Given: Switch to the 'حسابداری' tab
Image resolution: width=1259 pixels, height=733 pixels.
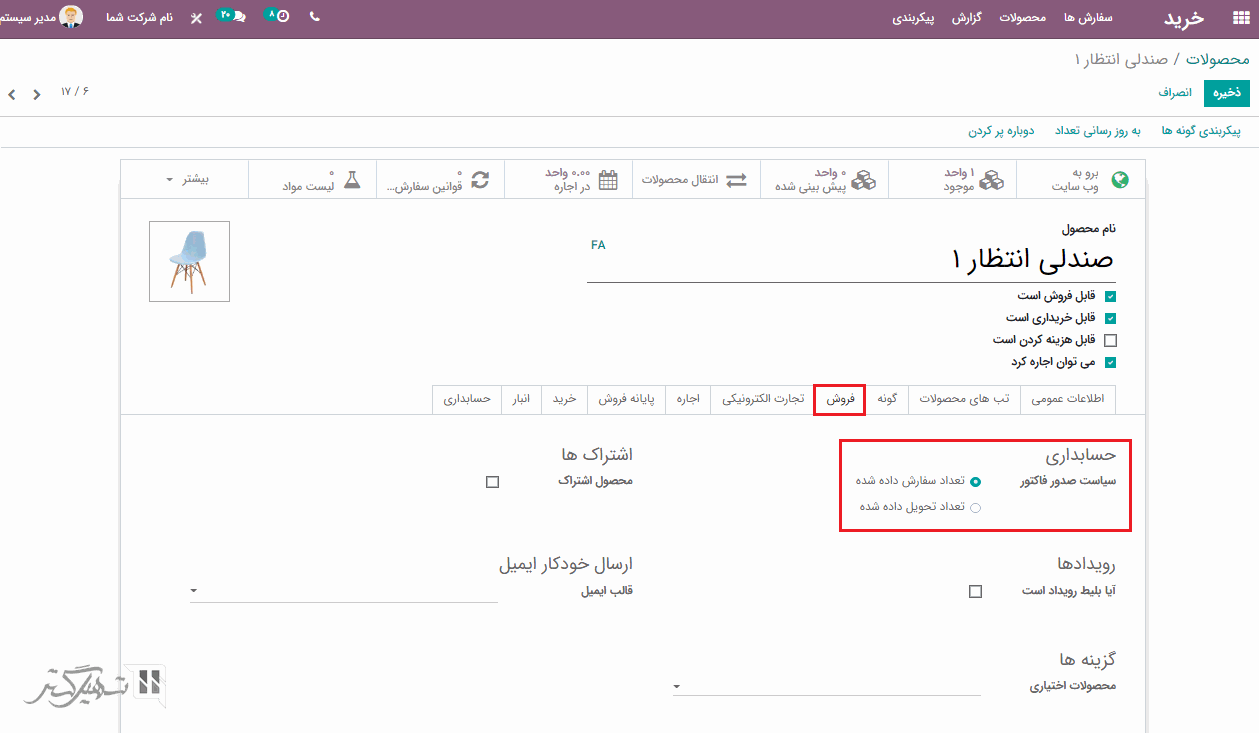Looking at the screenshot, I should tap(467, 398).
